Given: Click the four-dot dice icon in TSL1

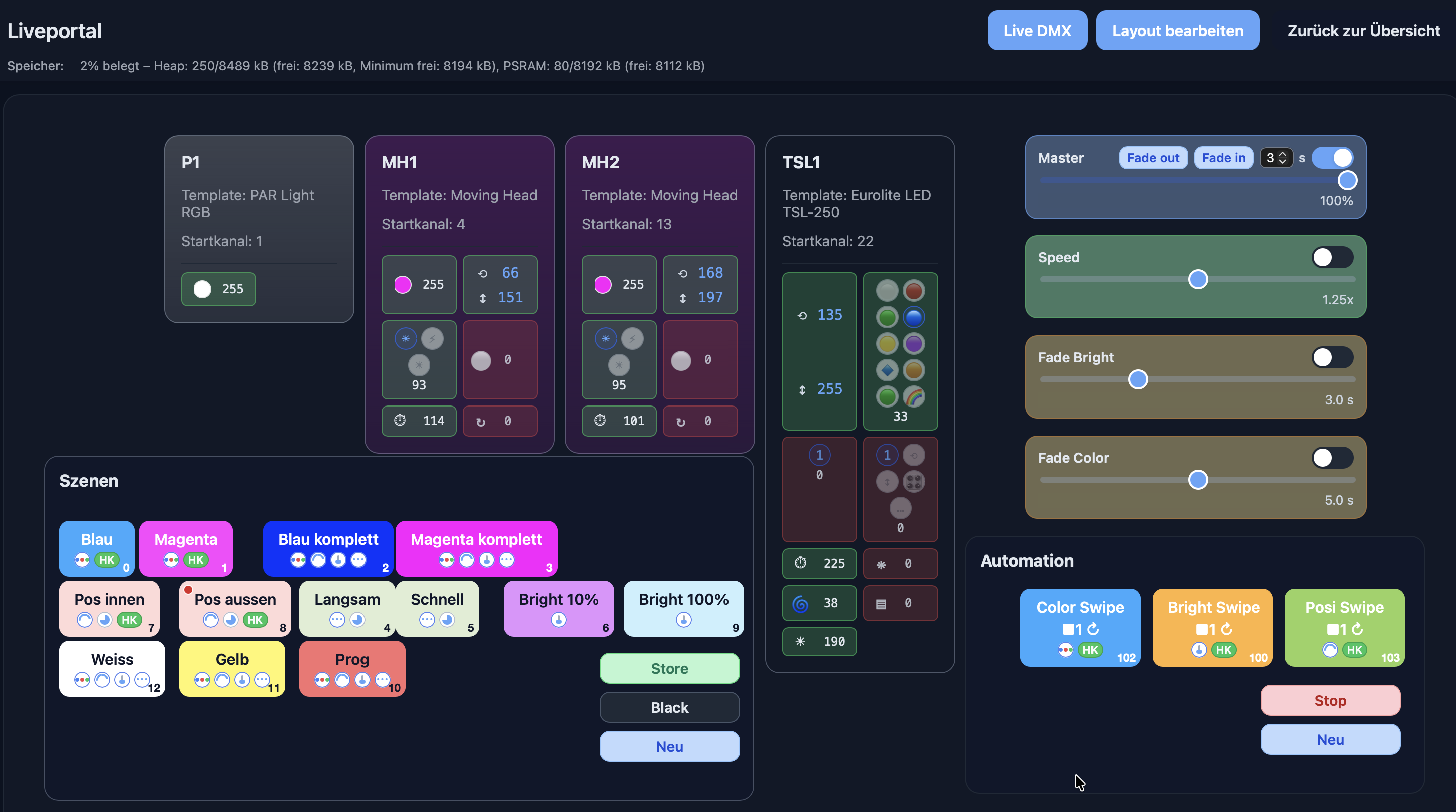Looking at the screenshot, I should click(x=913, y=482).
